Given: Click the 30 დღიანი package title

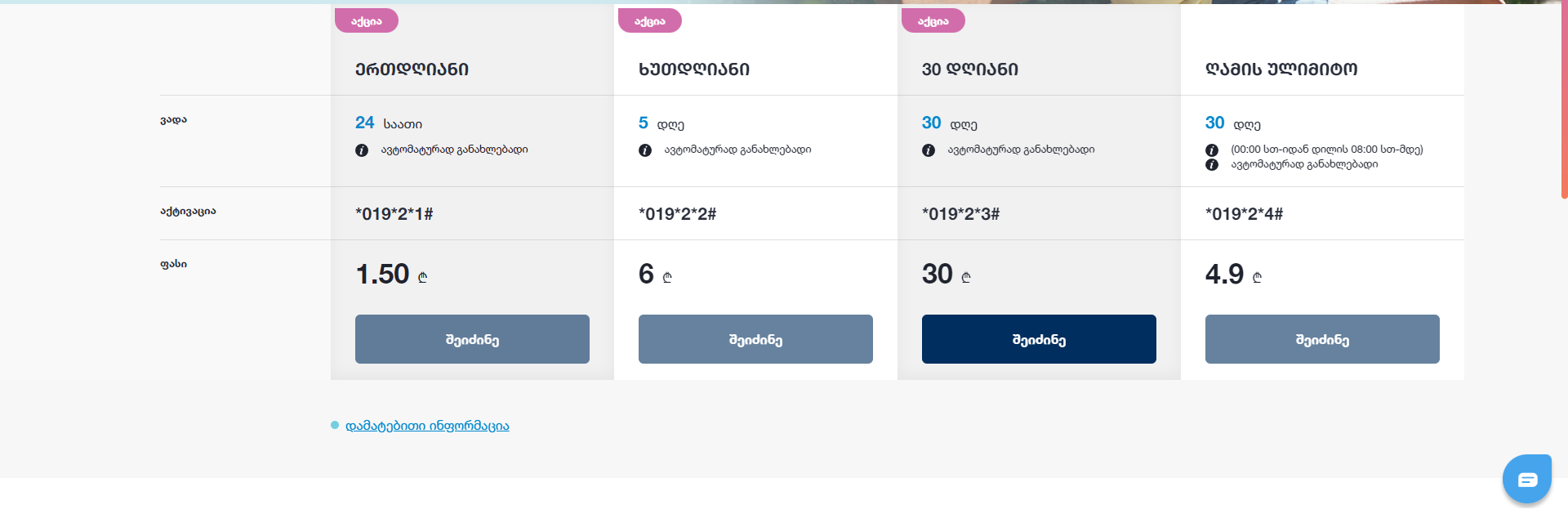Looking at the screenshot, I should pyautogui.click(x=970, y=69).
